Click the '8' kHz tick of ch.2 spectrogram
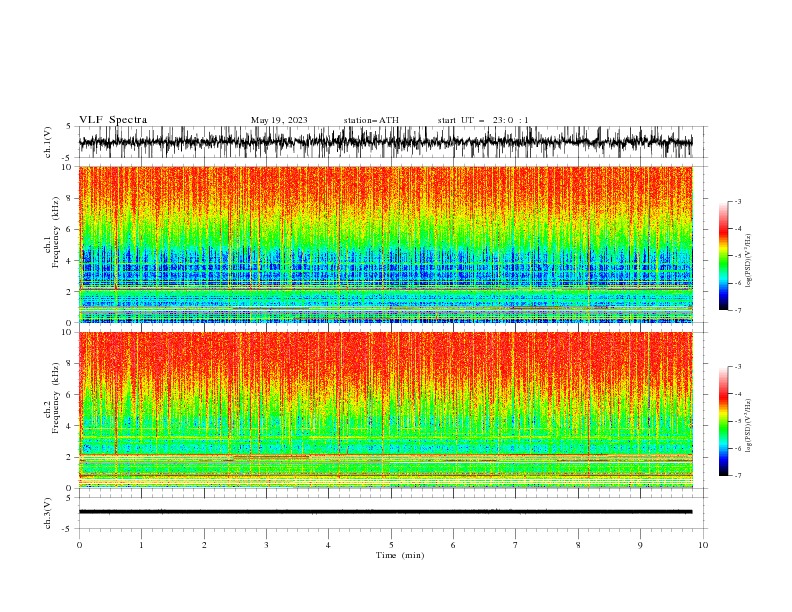792x612 pixels. [x=71, y=364]
